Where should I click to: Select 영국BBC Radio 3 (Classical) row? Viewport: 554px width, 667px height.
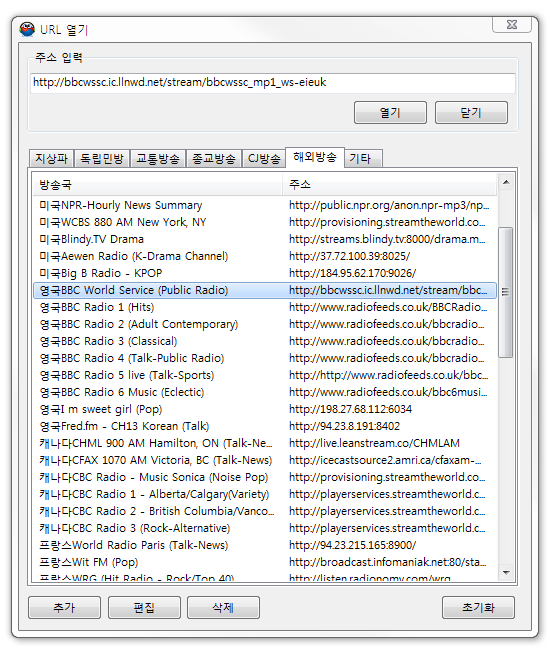point(265,342)
